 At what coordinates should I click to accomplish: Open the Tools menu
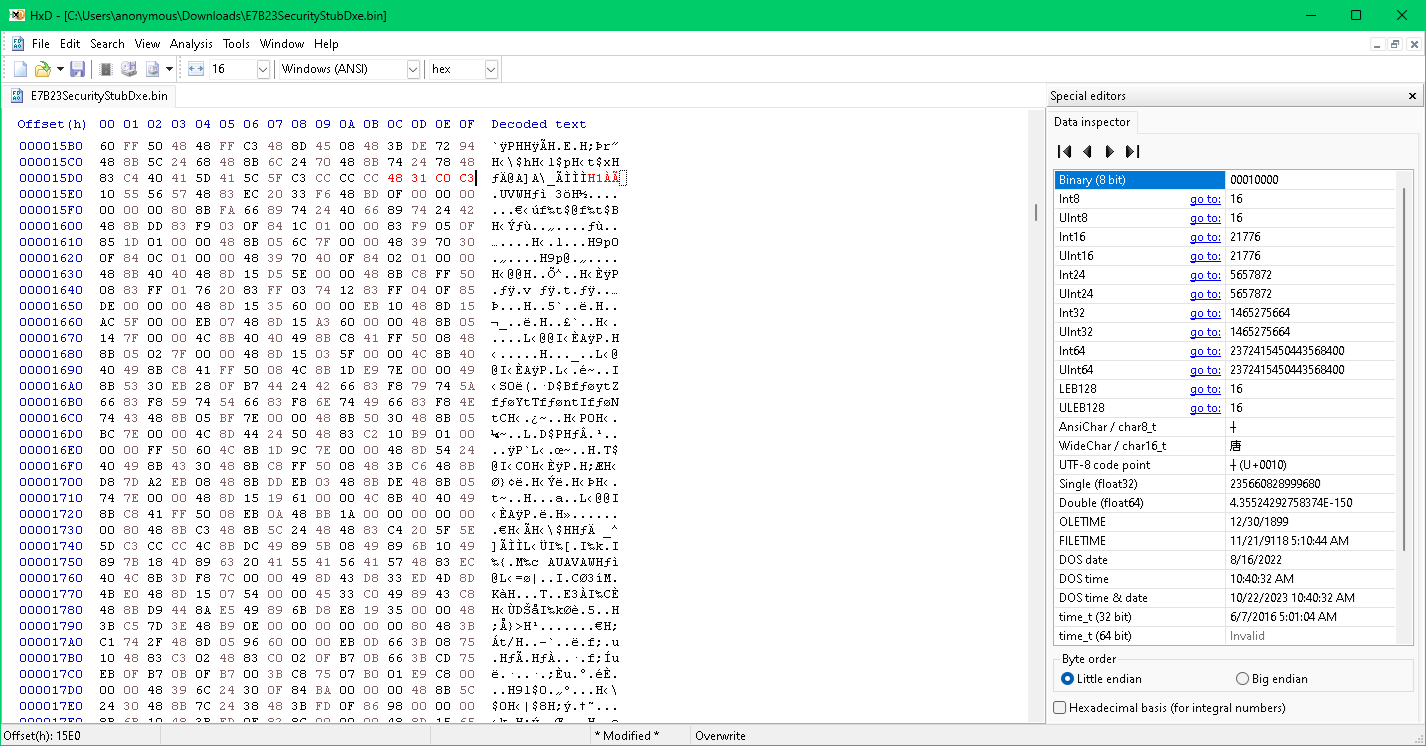(236, 44)
